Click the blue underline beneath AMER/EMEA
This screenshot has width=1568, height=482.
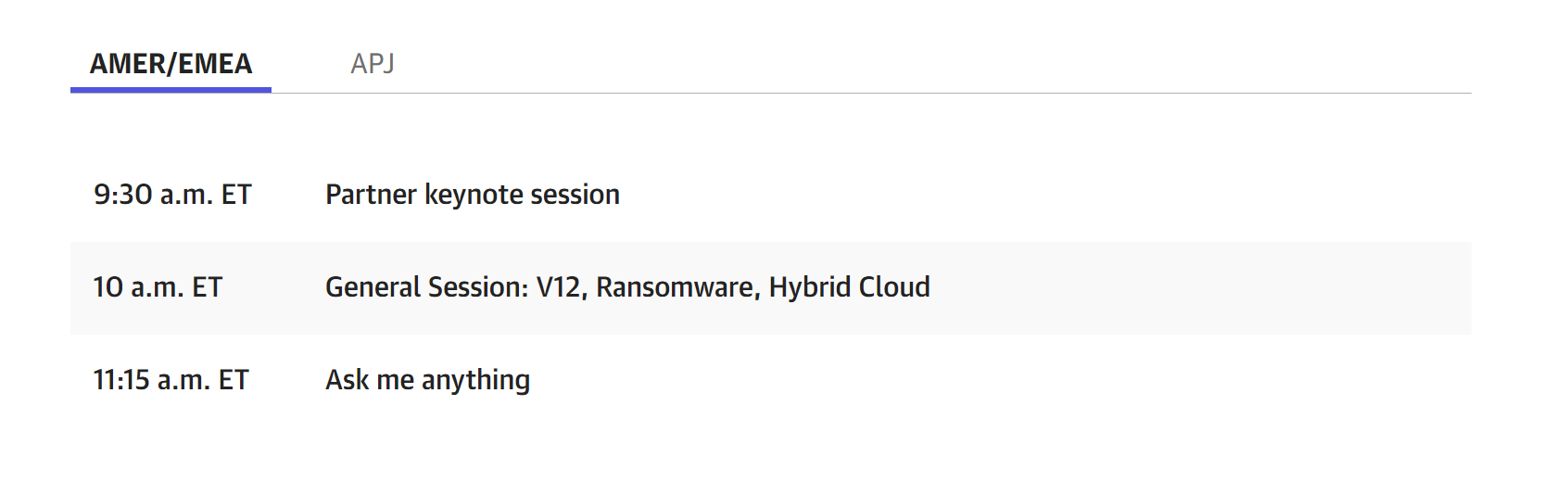point(171,90)
